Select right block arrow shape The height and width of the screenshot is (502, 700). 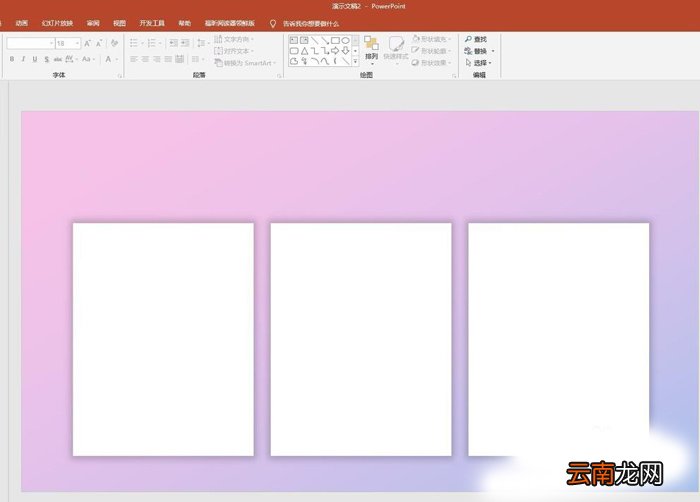coord(335,51)
